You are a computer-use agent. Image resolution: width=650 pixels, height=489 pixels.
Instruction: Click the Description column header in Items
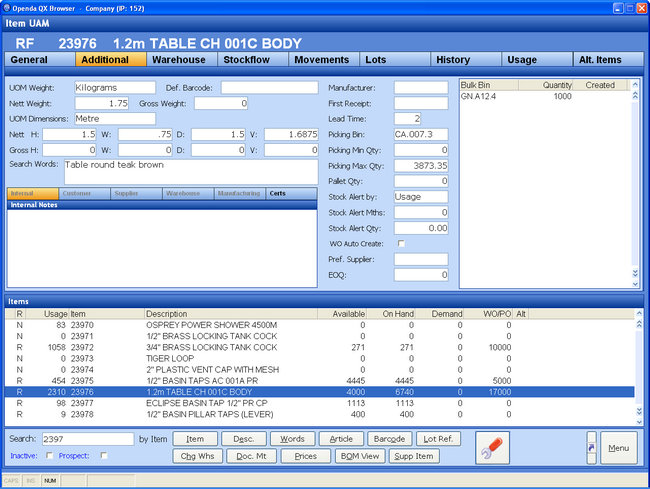click(231, 314)
